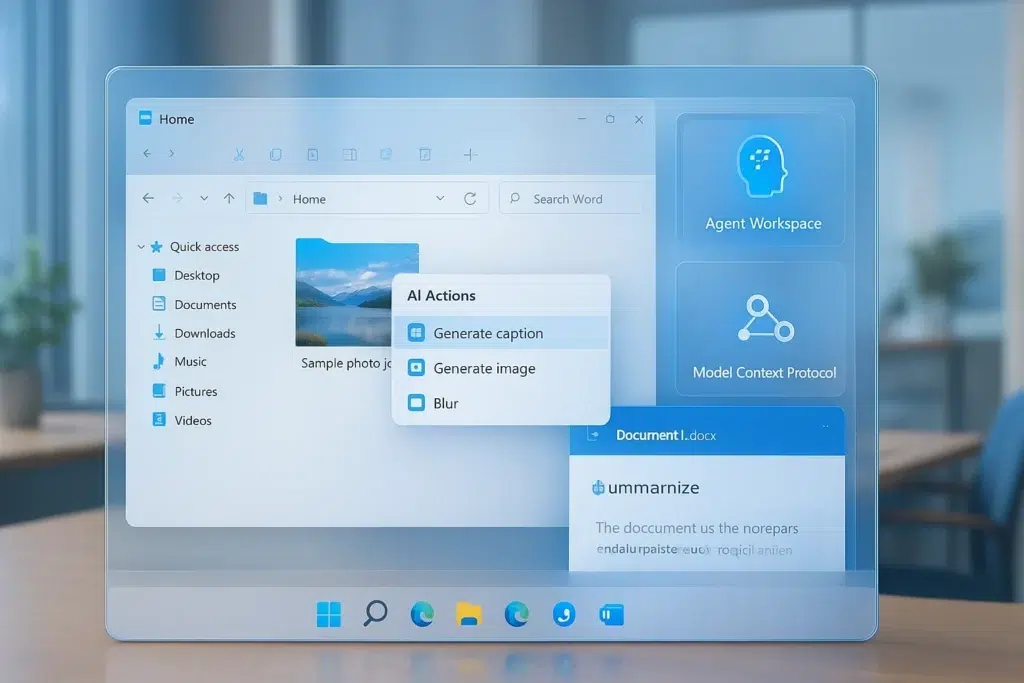Open the Pictures folder in the sidebar
Screen dimensions: 1024x683
click(197, 391)
